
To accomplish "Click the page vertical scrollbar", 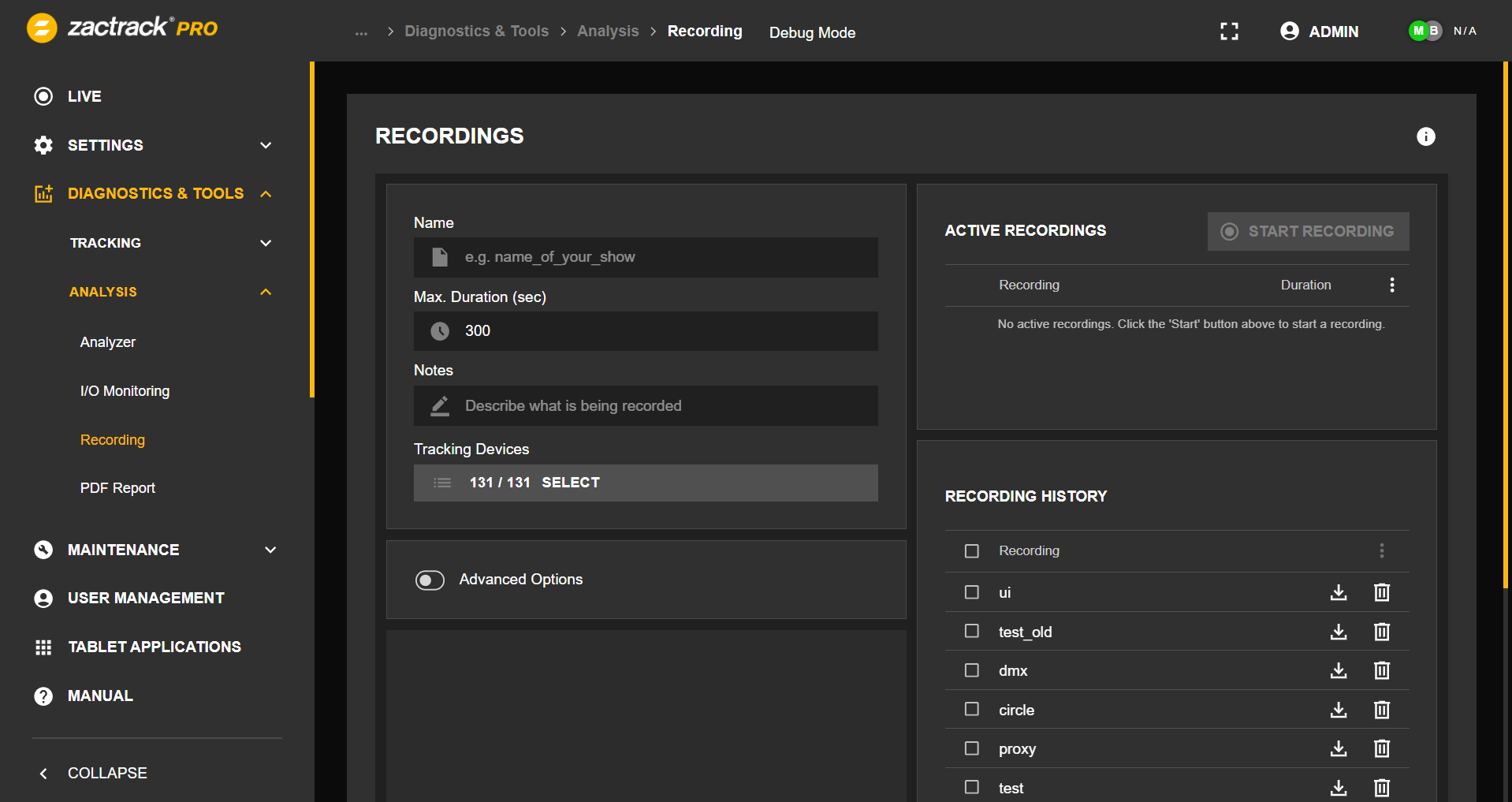I will 1506,325.
